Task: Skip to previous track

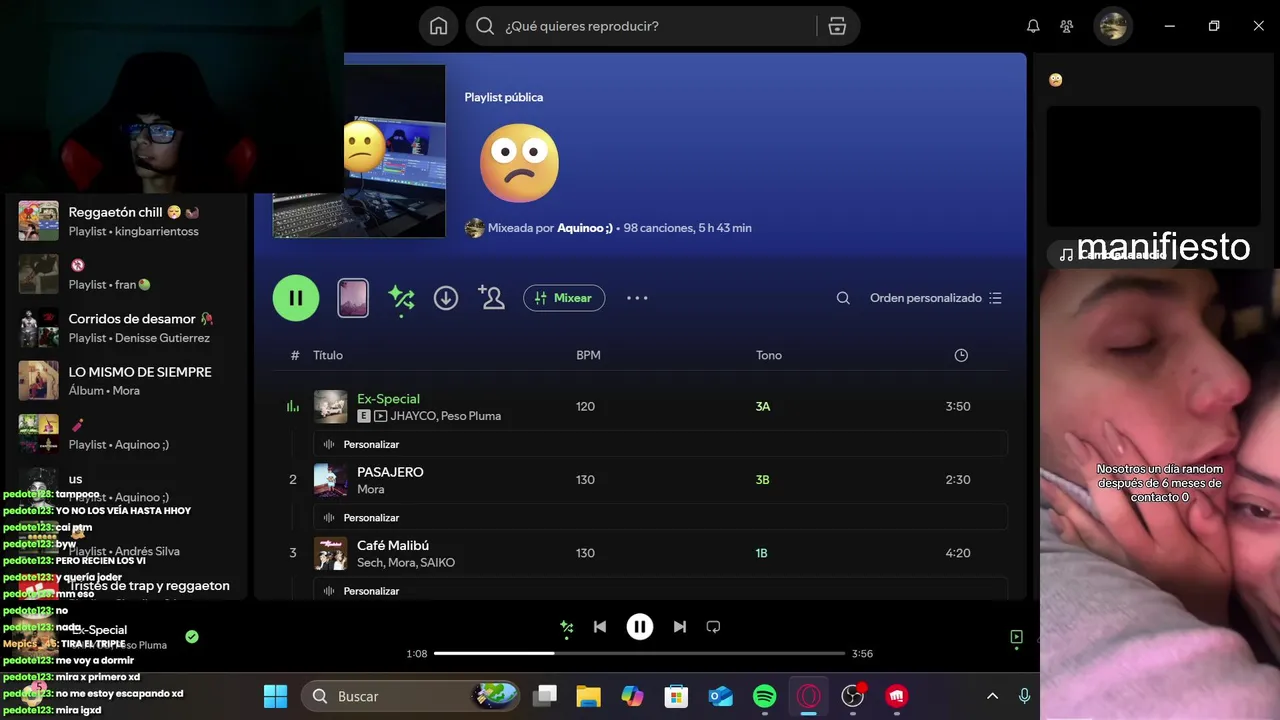Action: pos(600,627)
